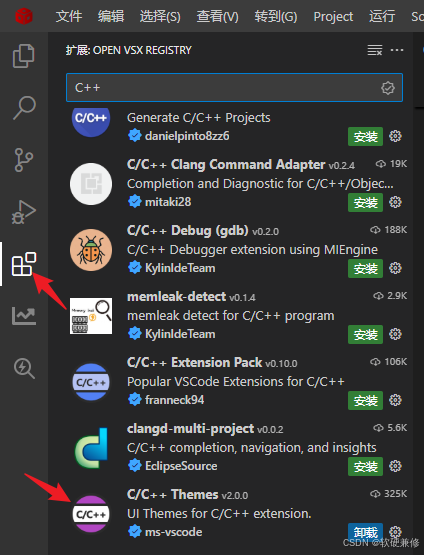Open the Search sidebar view
Viewport: 424px width, 555px height.
[x=24, y=108]
